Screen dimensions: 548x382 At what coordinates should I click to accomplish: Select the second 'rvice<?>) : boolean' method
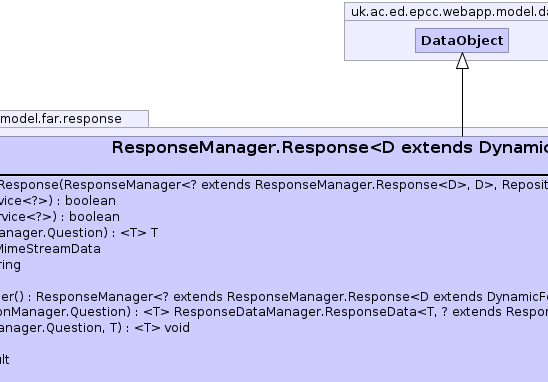60,217
